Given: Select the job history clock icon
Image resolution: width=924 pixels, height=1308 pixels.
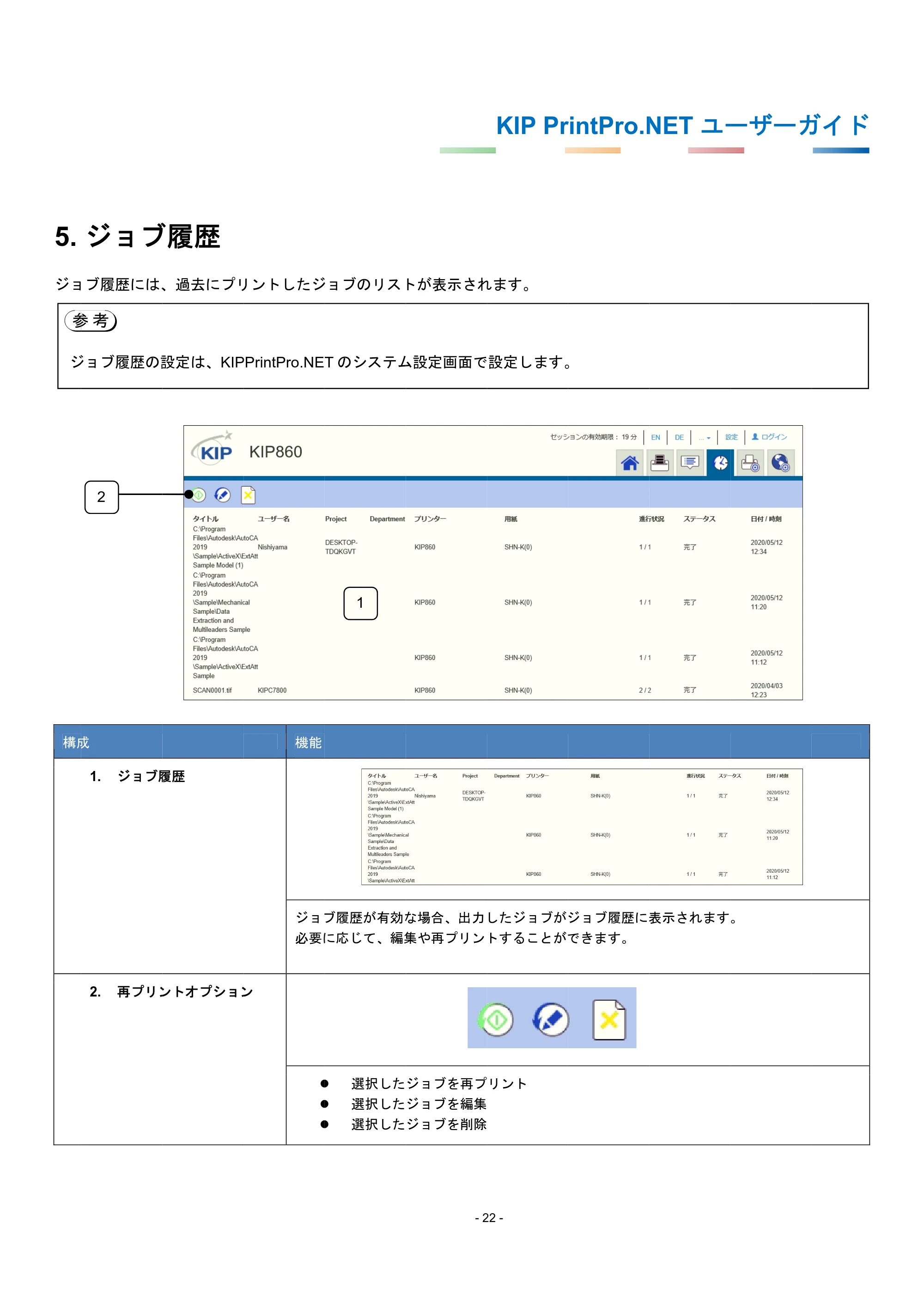Looking at the screenshot, I should (720, 463).
